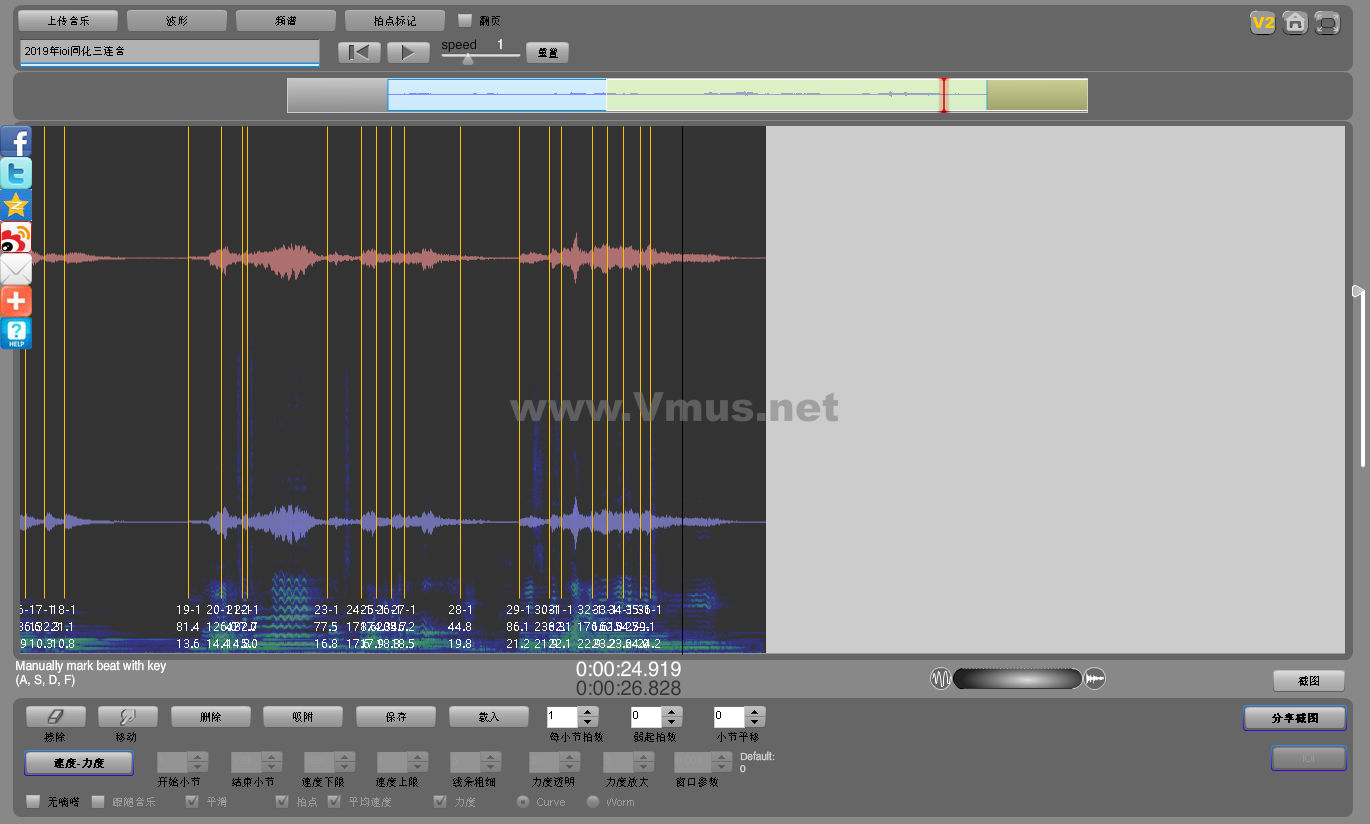Rewind to start of track
The height and width of the screenshot is (824, 1370).
(x=359, y=52)
